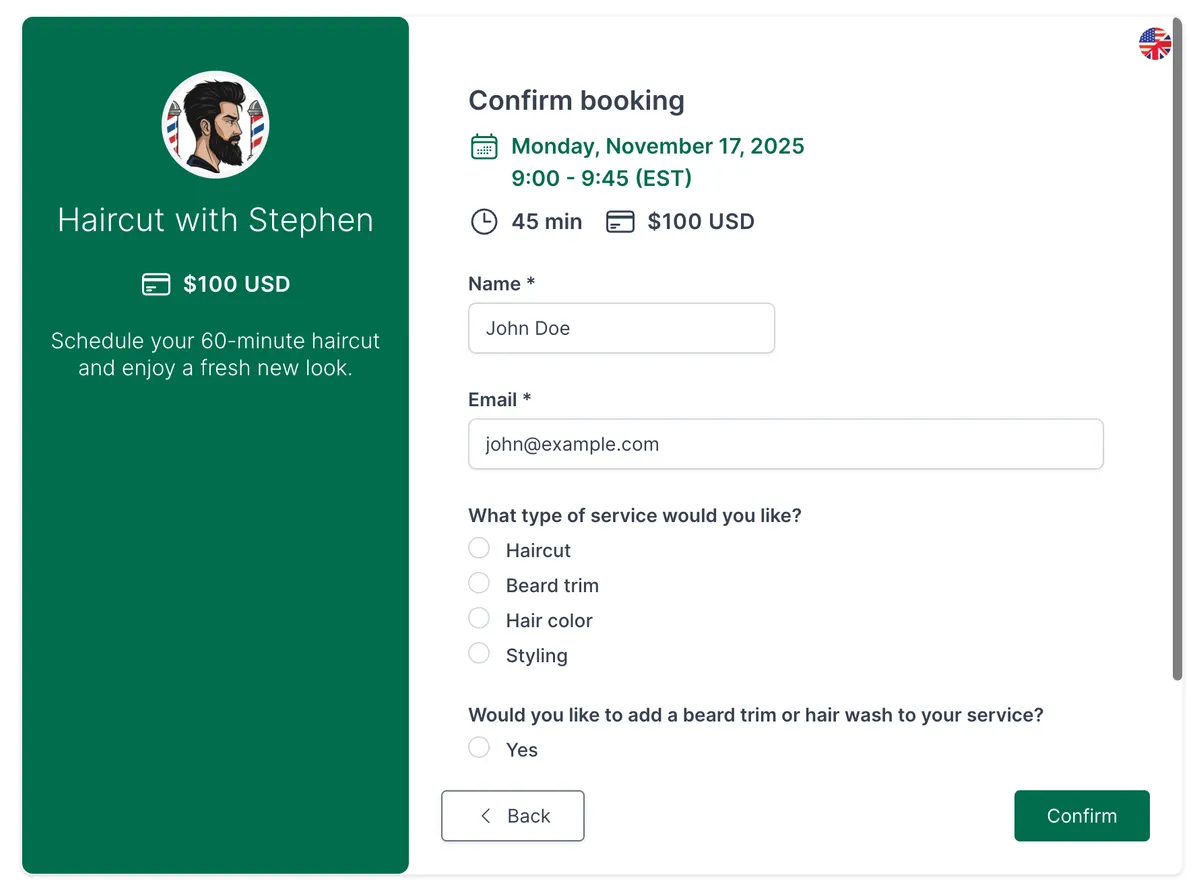Choose Yes to add a beard trim
This screenshot has width=1200, height=896.
coord(478,747)
